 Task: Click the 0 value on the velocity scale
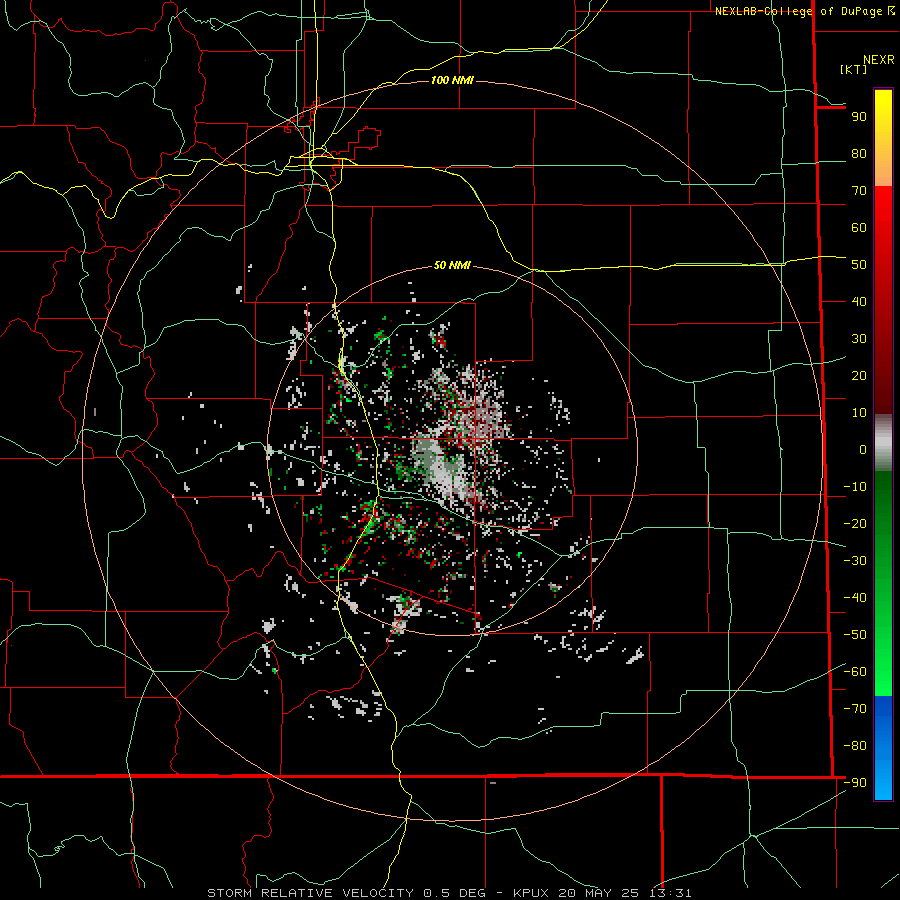(863, 450)
